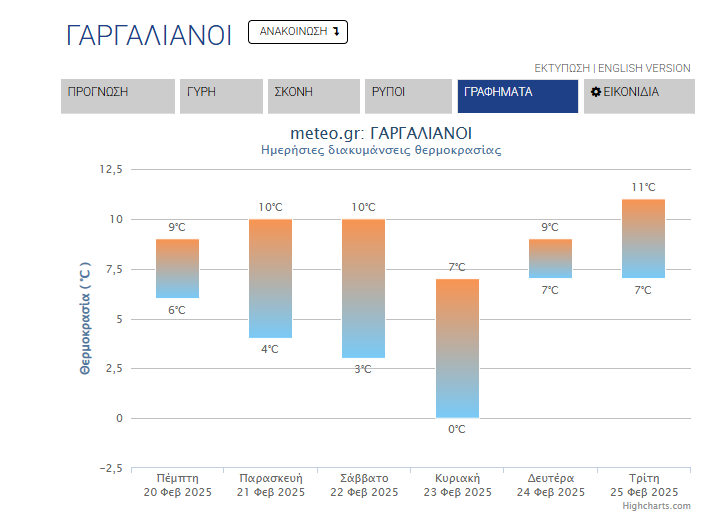Click the 12,5 y-axis value

point(111,169)
